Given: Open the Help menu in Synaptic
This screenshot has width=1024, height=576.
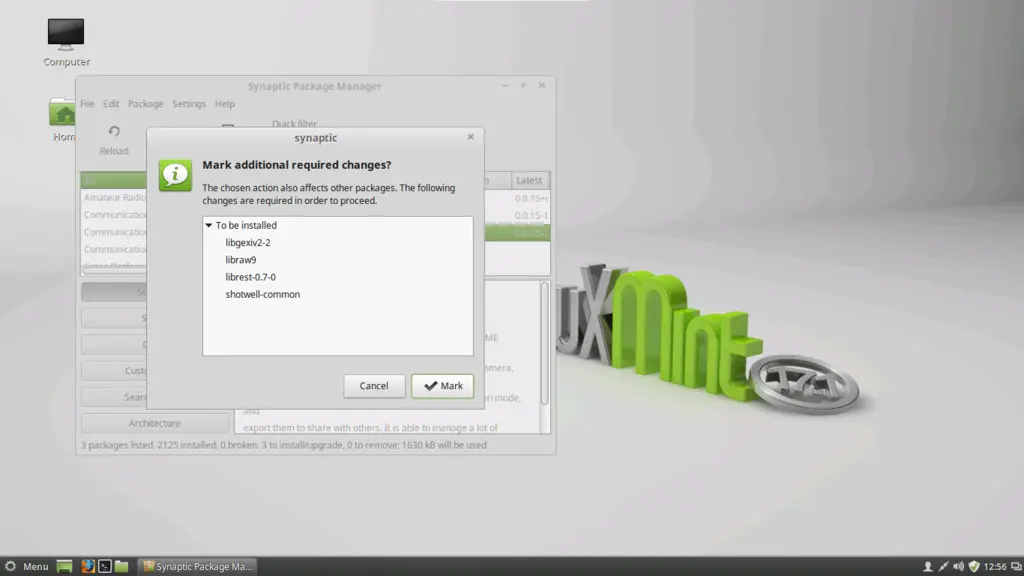Looking at the screenshot, I should (225, 104).
